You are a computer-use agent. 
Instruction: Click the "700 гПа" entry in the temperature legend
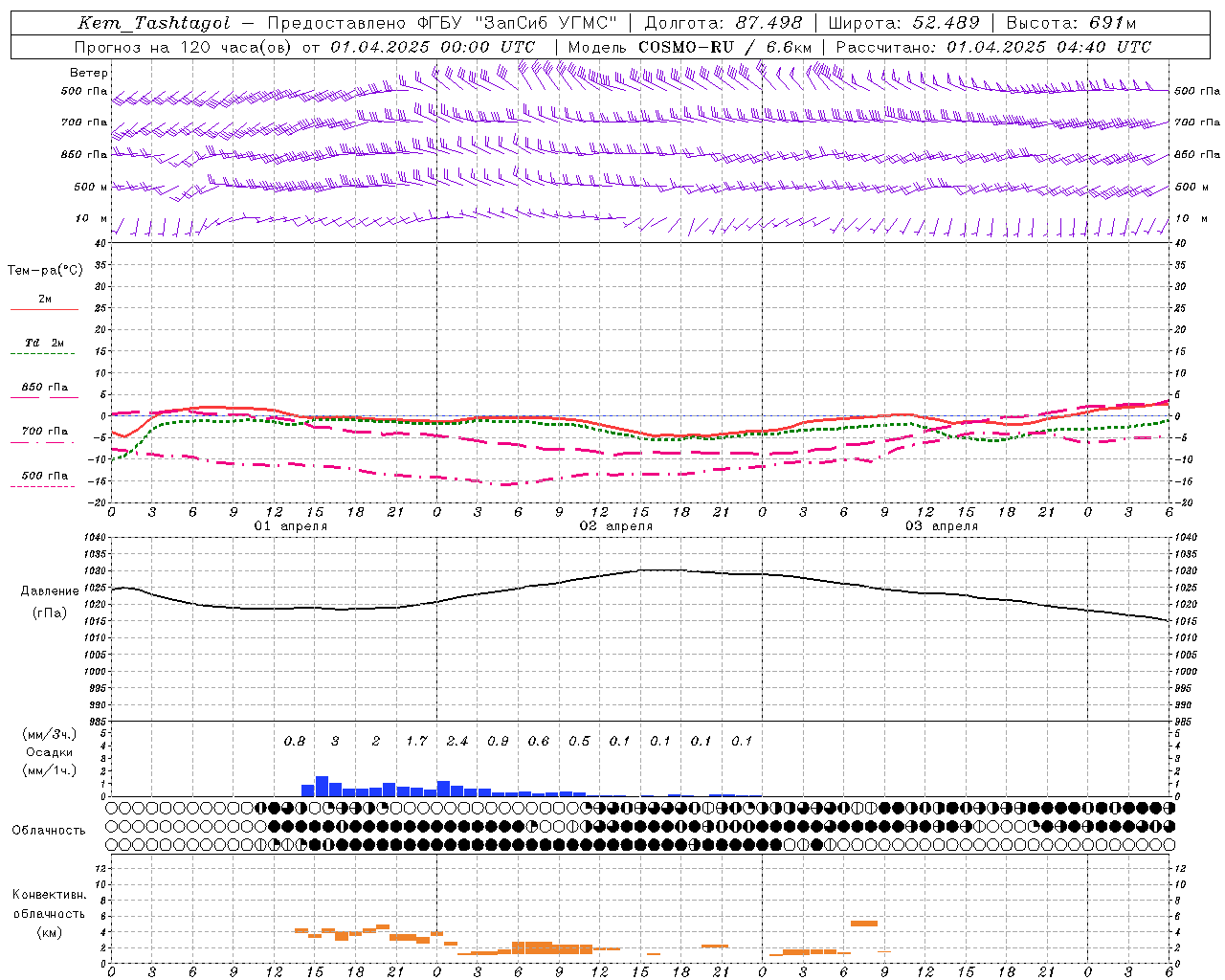click(45, 432)
